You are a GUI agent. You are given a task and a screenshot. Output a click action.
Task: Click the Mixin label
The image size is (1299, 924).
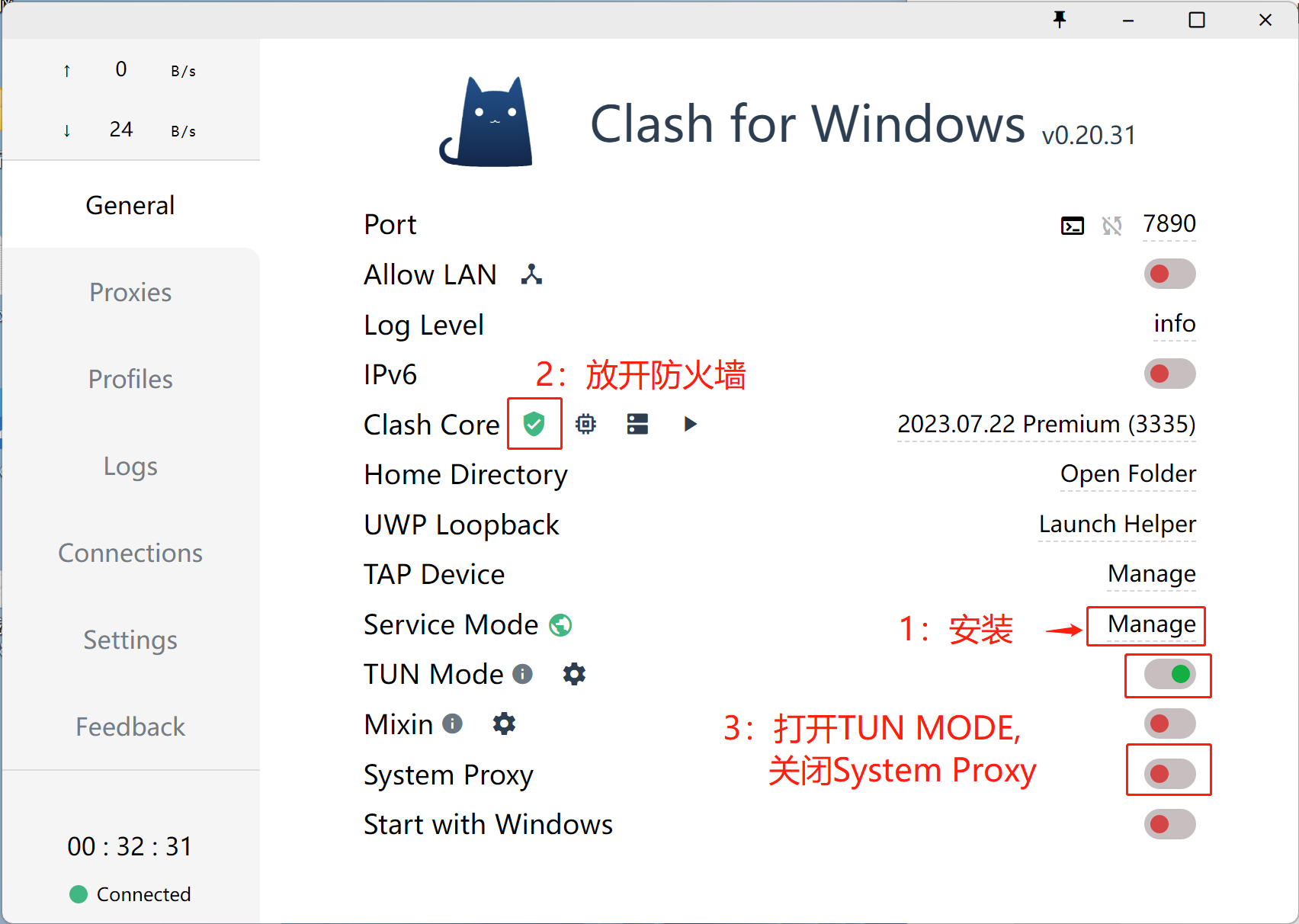coord(399,724)
